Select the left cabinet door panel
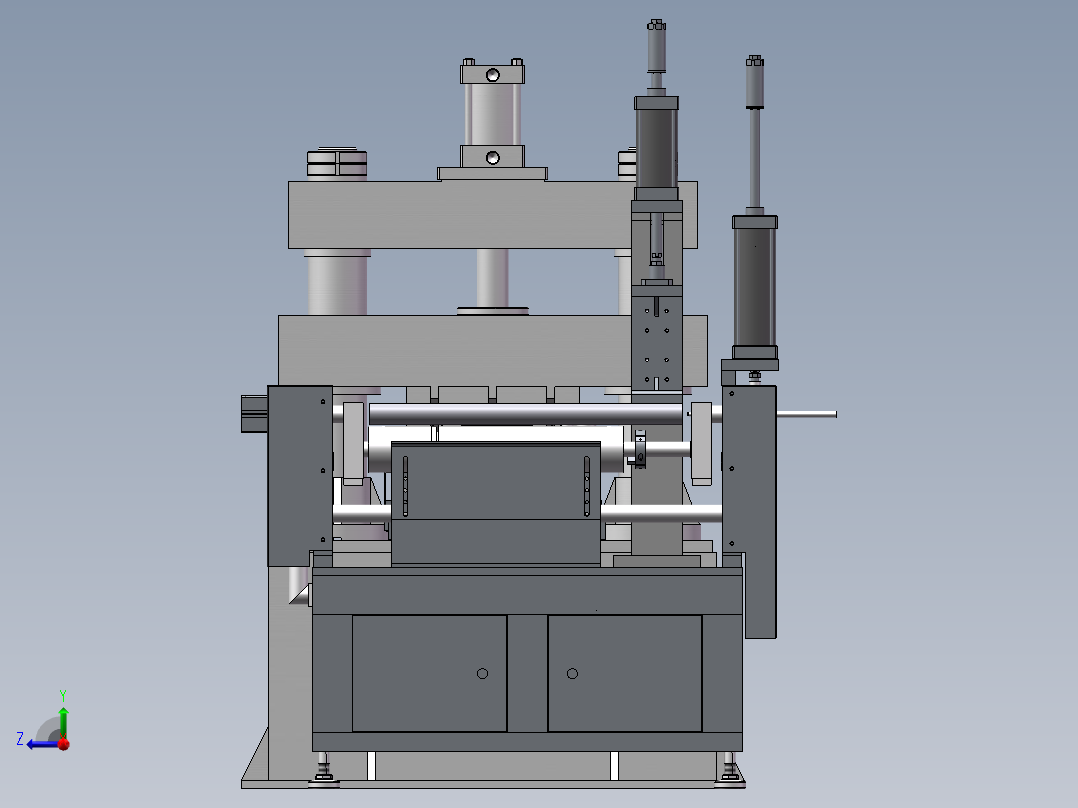 point(429,673)
